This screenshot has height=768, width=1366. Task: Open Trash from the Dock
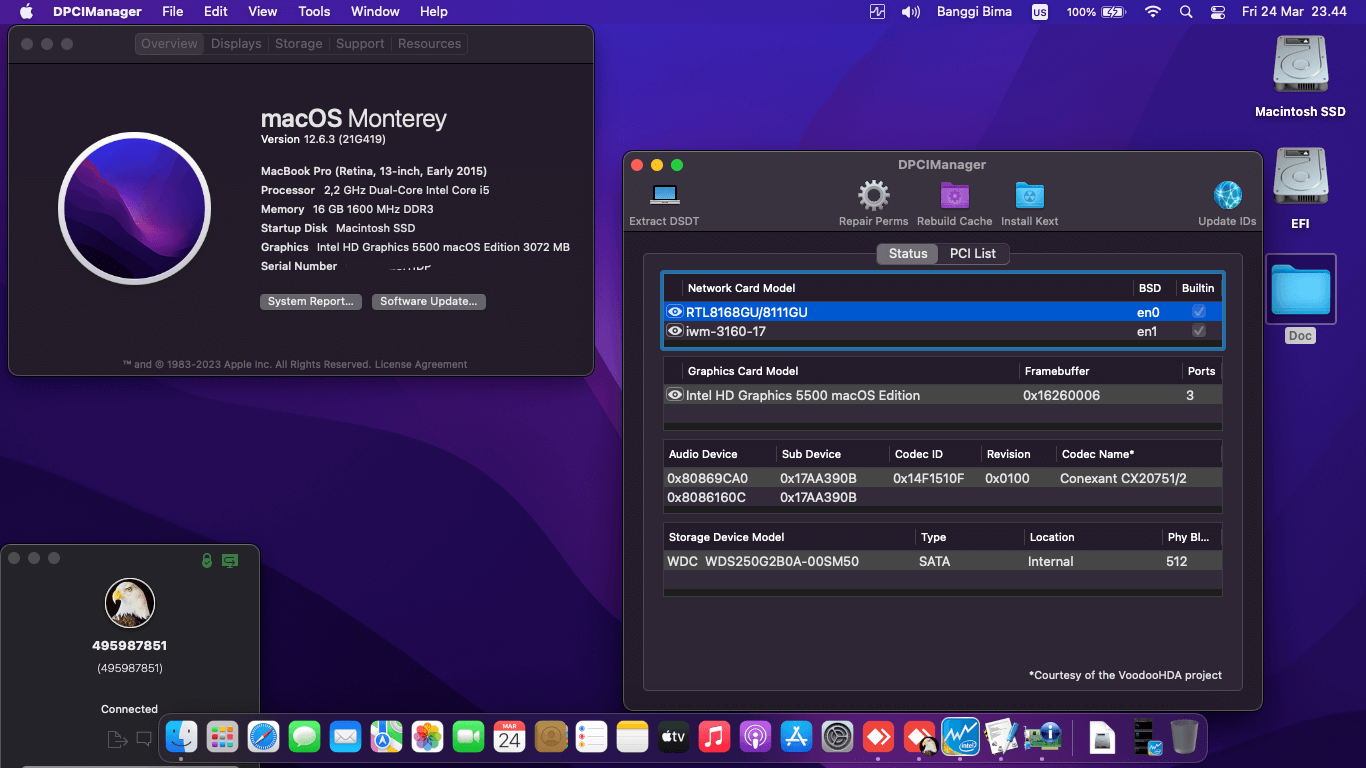click(x=1184, y=738)
